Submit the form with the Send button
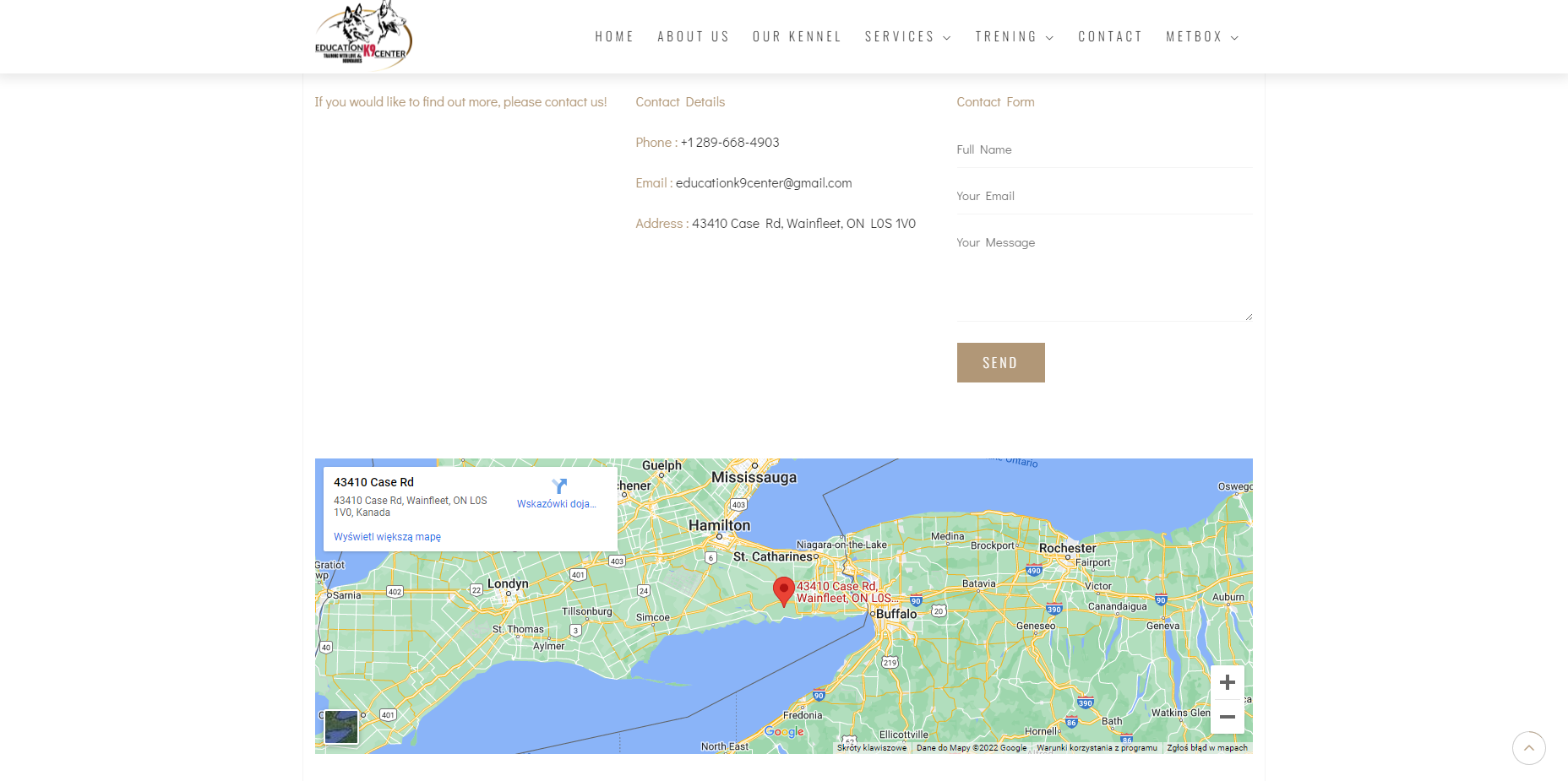The image size is (1568, 781). pos(1000,362)
